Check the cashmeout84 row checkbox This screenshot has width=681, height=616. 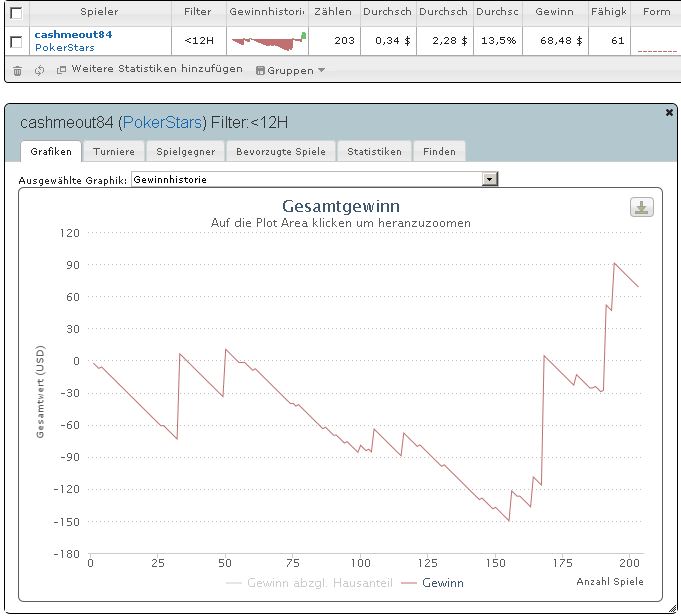coord(16,42)
